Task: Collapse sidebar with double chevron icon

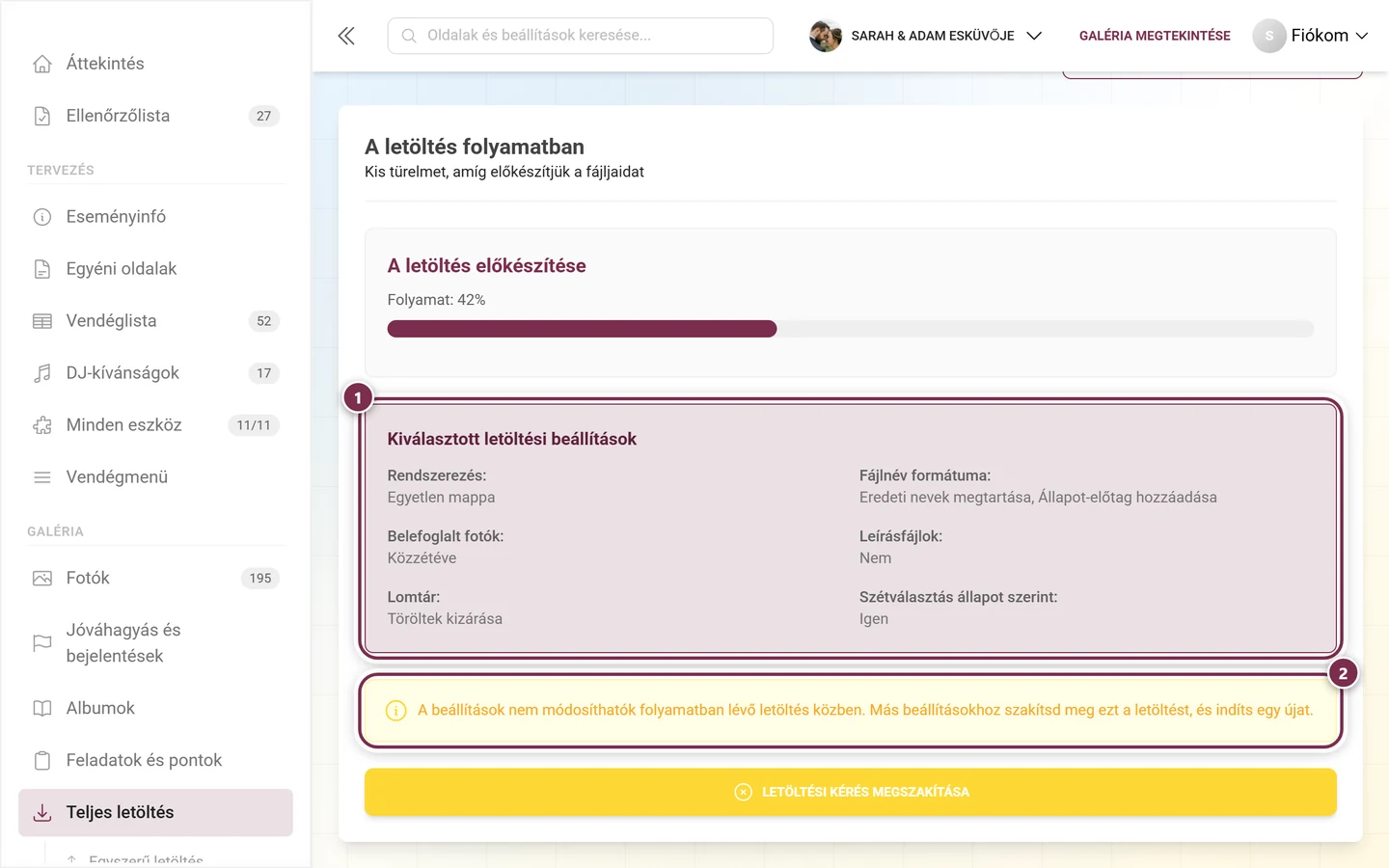Action: pos(346,36)
